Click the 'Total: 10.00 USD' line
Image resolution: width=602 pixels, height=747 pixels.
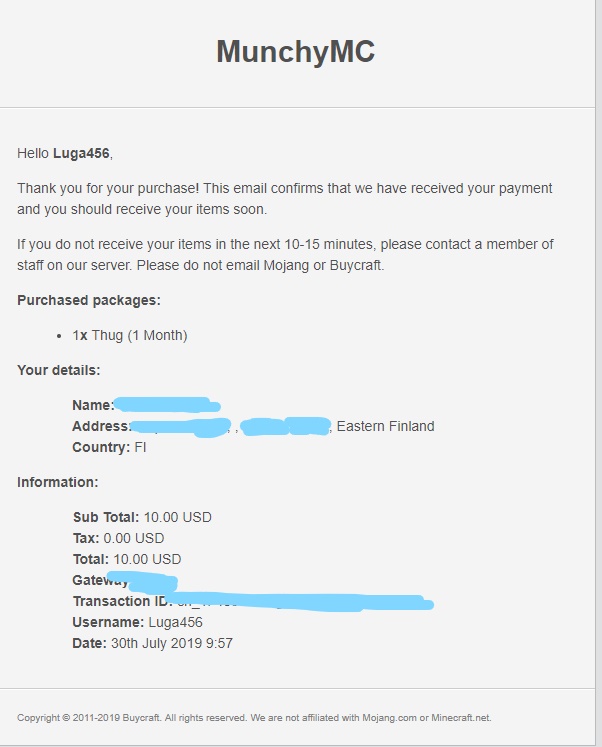pos(127,559)
